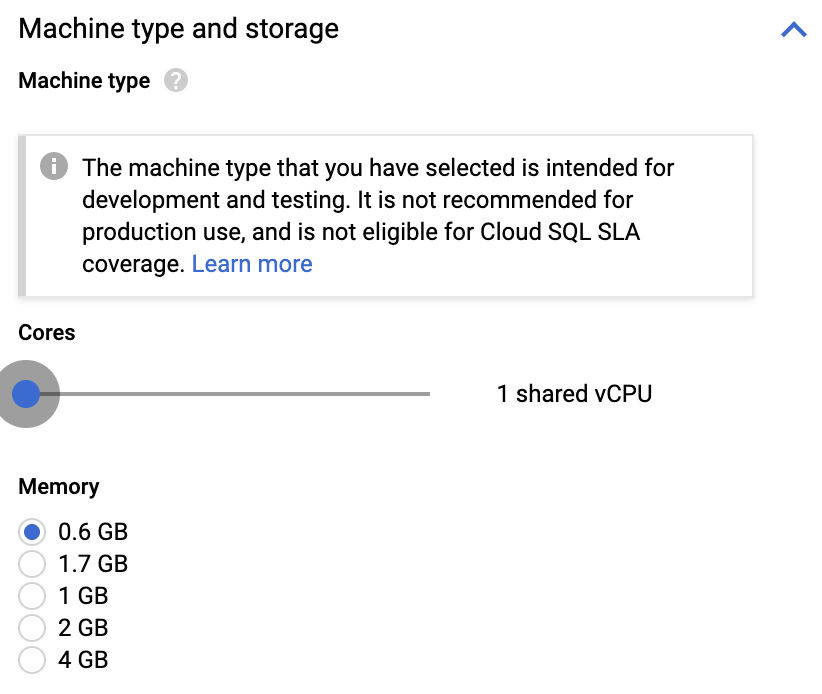Click the Cores slider handle
The height and width of the screenshot is (694, 822).
pyautogui.click(x=26, y=394)
